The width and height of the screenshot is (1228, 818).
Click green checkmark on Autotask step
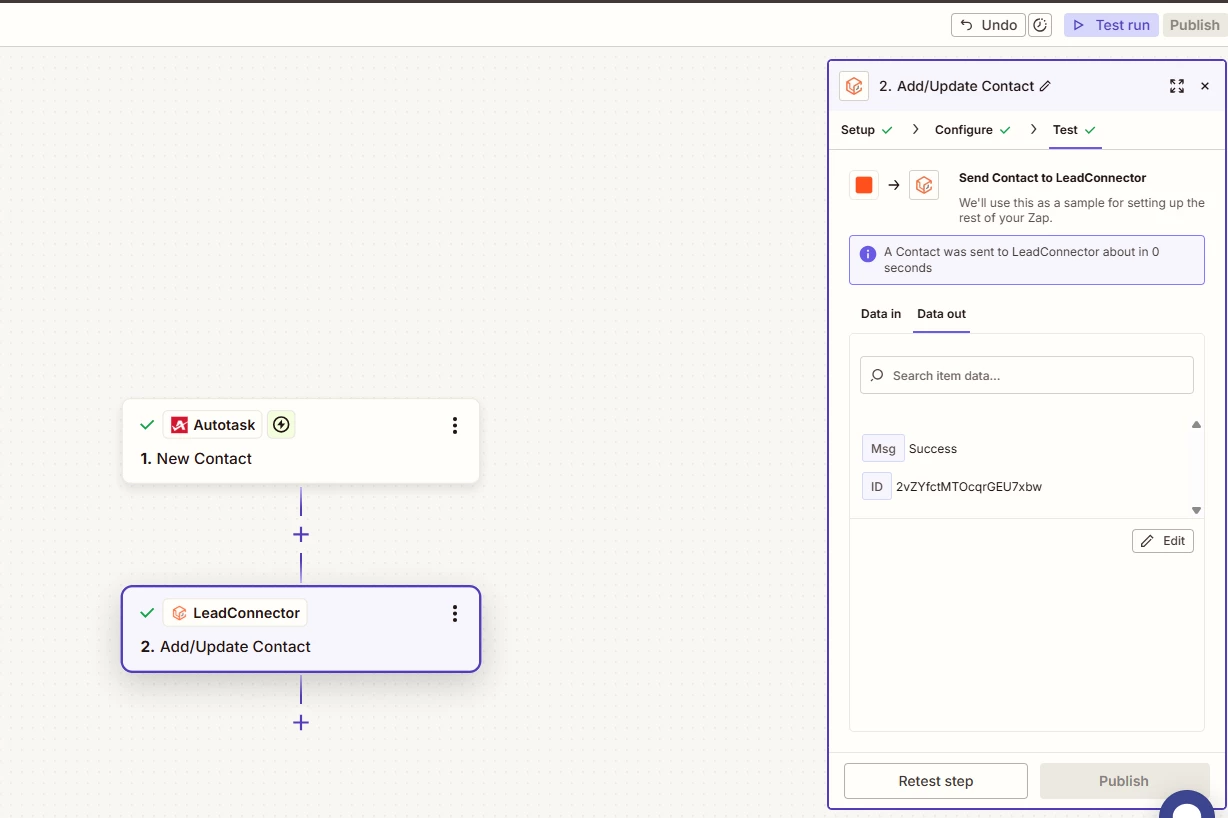click(147, 425)
